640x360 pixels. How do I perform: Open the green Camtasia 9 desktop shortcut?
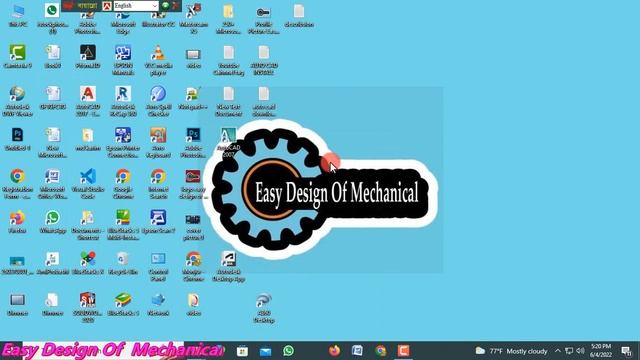(x=18, y=56)
